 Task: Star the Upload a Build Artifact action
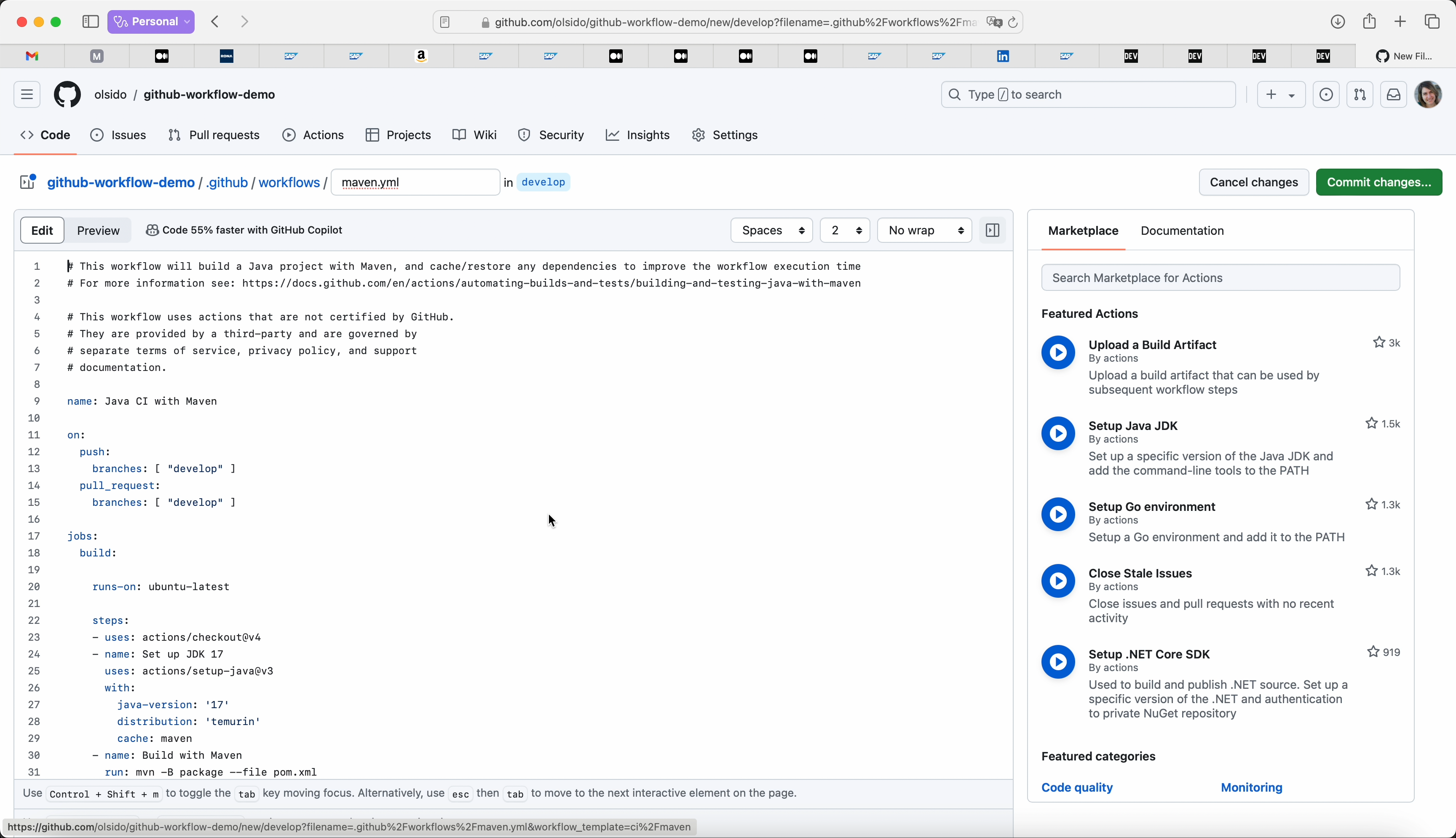coord(1379,342)
